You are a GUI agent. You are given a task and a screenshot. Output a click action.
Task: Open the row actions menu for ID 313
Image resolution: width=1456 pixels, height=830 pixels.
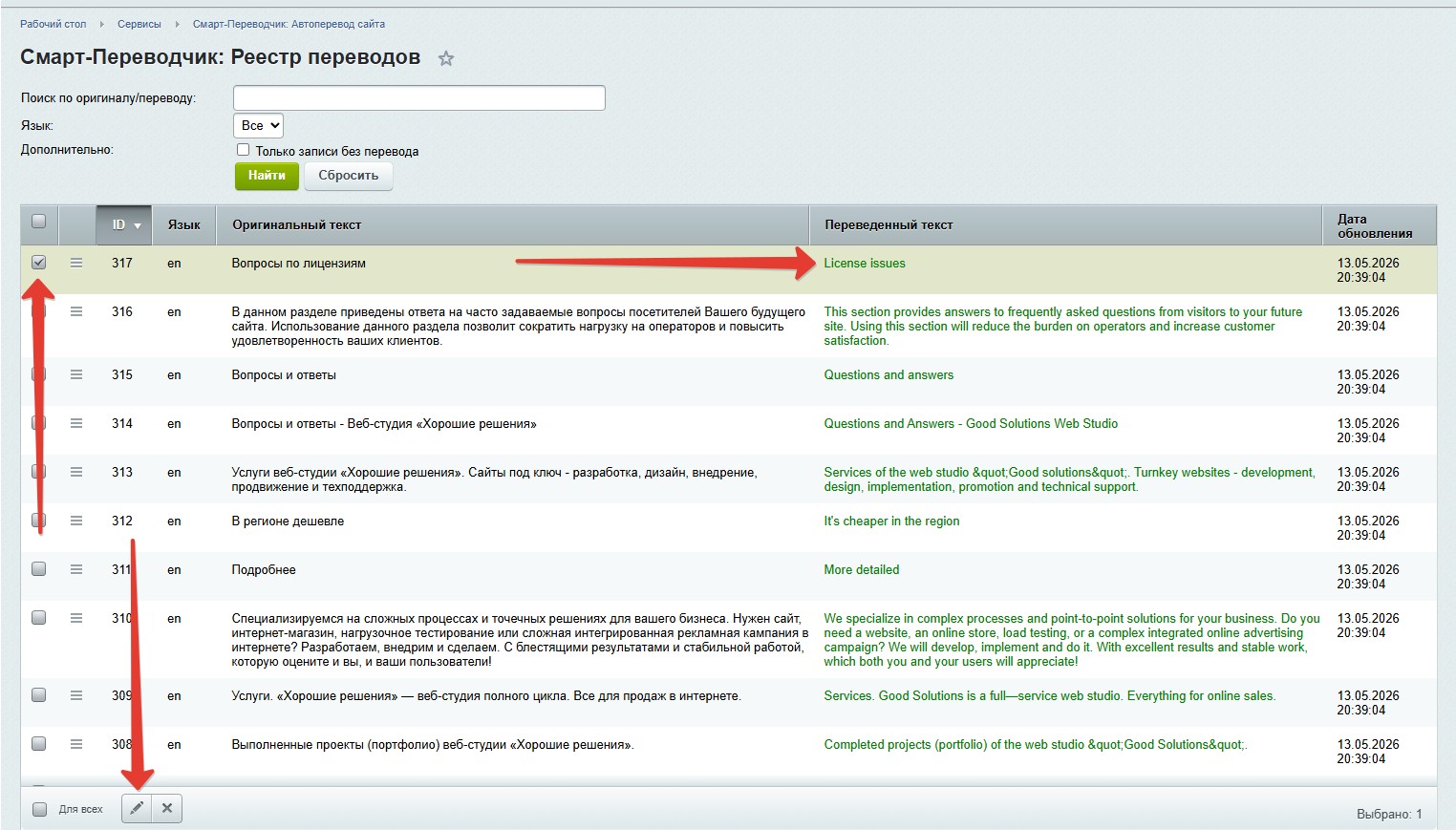click(x=76, y=472)
